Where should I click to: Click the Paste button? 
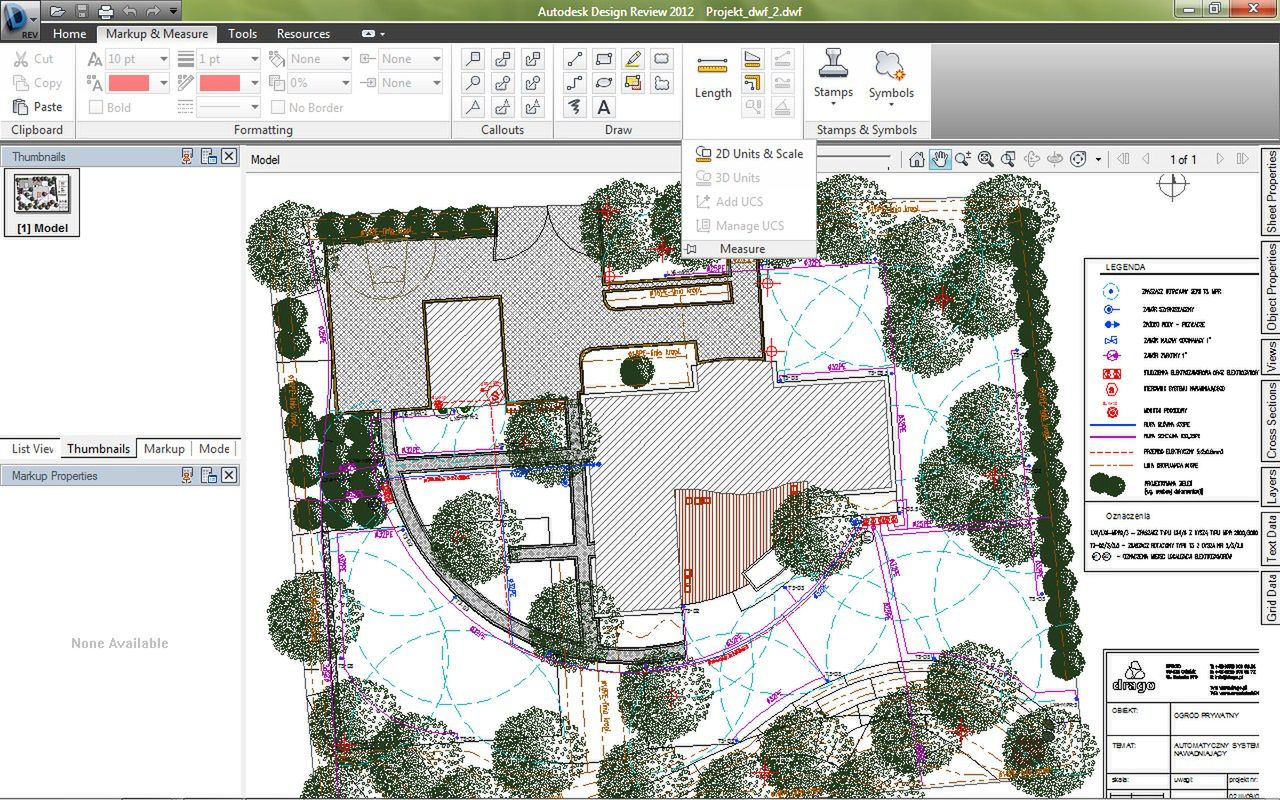pos(38,107)
